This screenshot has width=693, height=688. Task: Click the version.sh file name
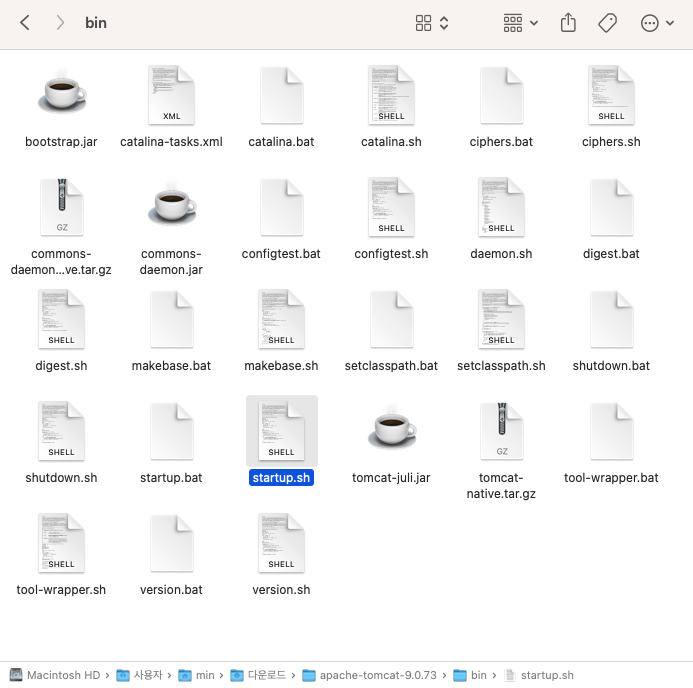[282, 590]
